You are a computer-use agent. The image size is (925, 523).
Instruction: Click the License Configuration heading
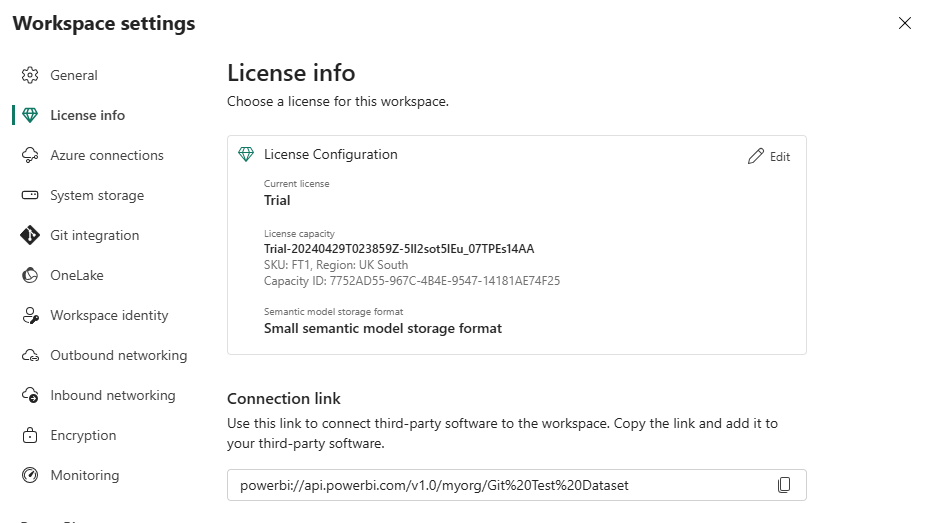pyautogui.click(x=330, y=154)
